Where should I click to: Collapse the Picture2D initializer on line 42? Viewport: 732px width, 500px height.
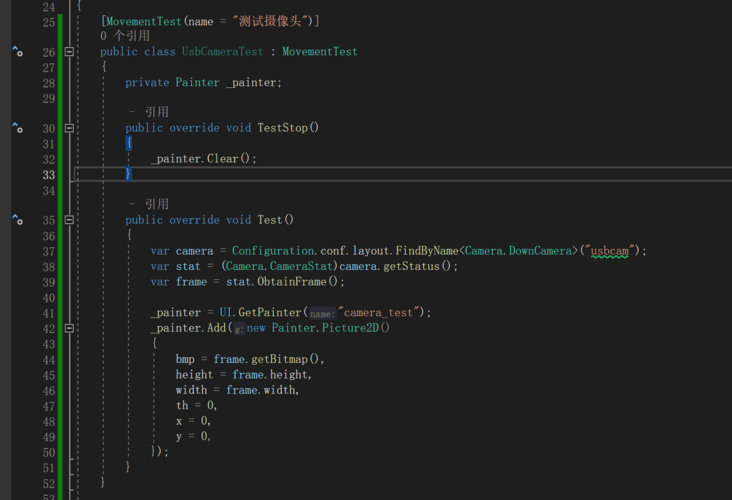(x=69, y=328)
